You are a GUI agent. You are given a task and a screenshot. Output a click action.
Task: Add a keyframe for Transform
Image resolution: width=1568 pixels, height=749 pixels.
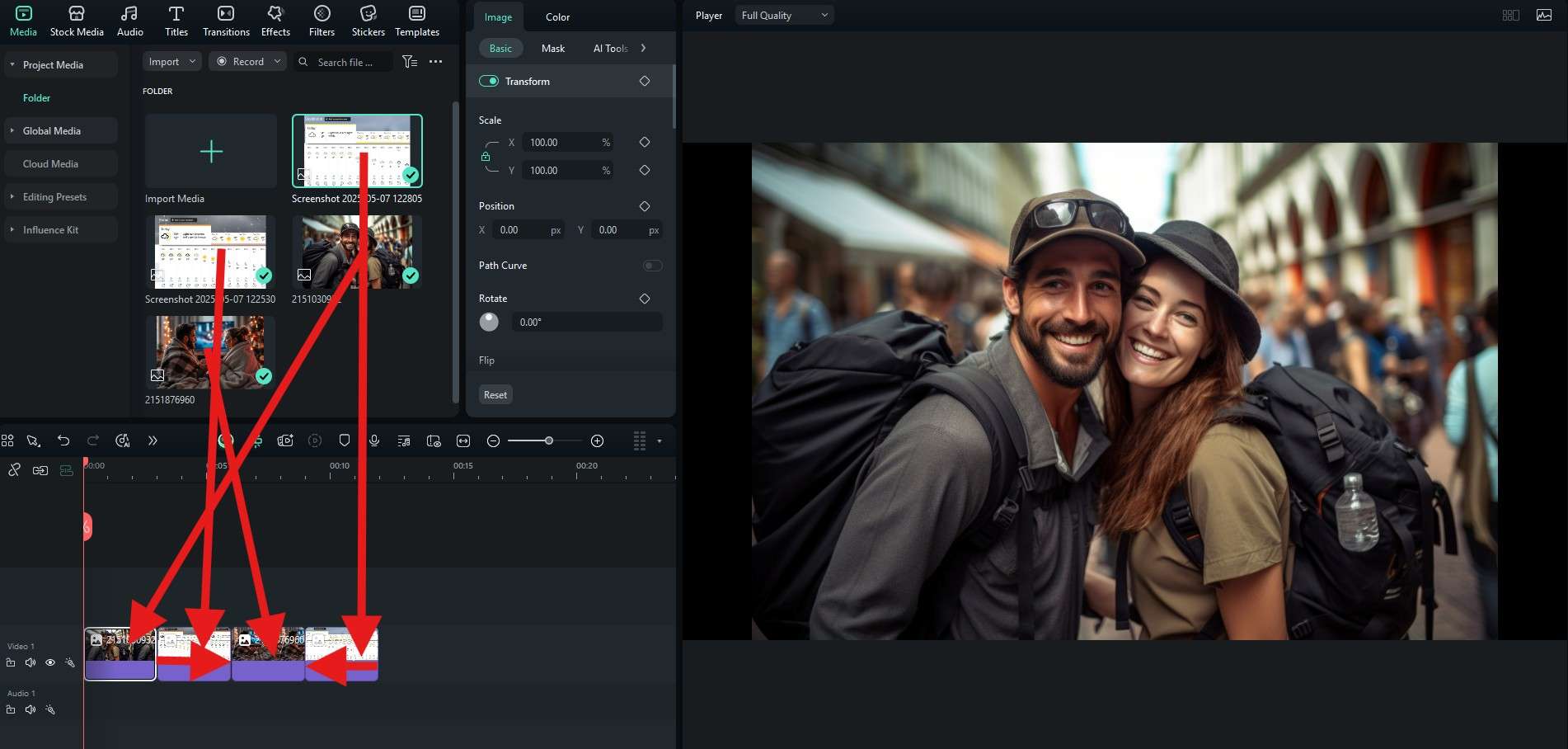click(x=645, y=81)
